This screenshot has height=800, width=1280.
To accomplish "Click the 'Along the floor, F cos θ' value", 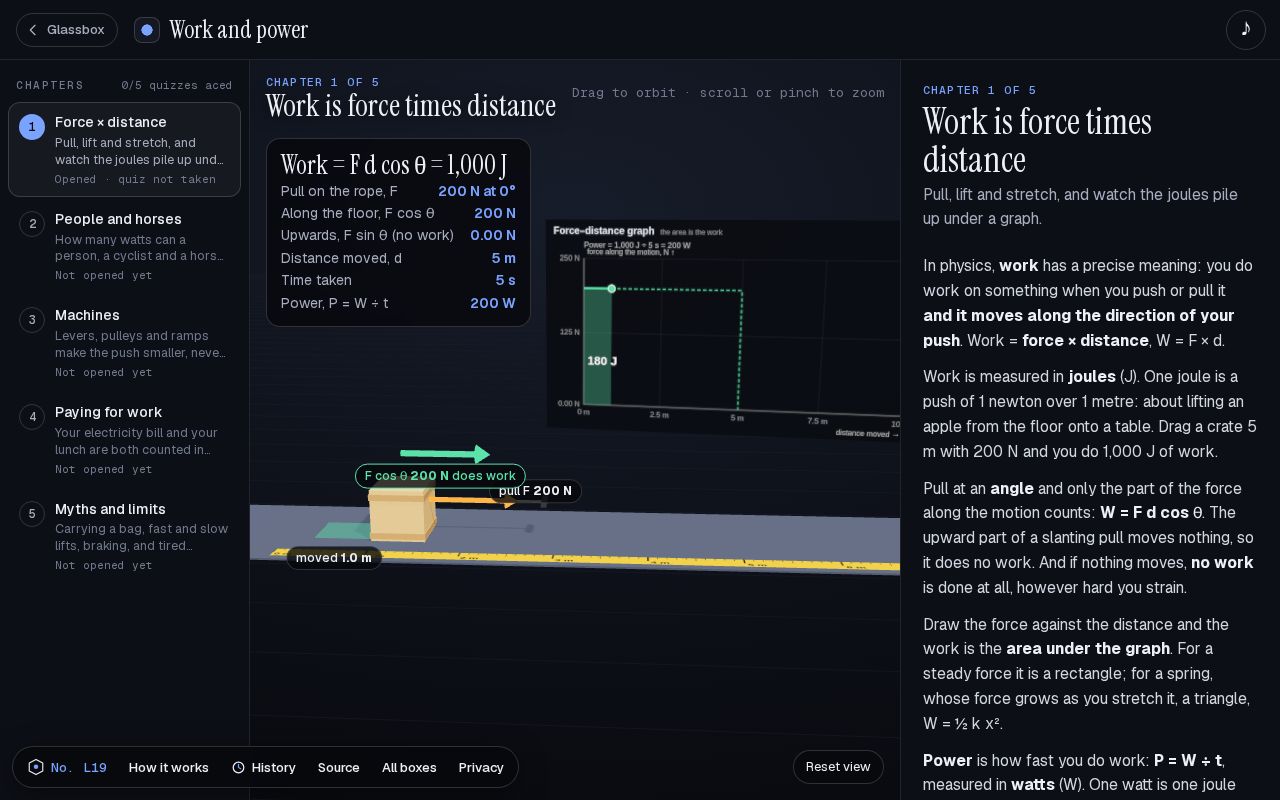I will pos(495,213).
